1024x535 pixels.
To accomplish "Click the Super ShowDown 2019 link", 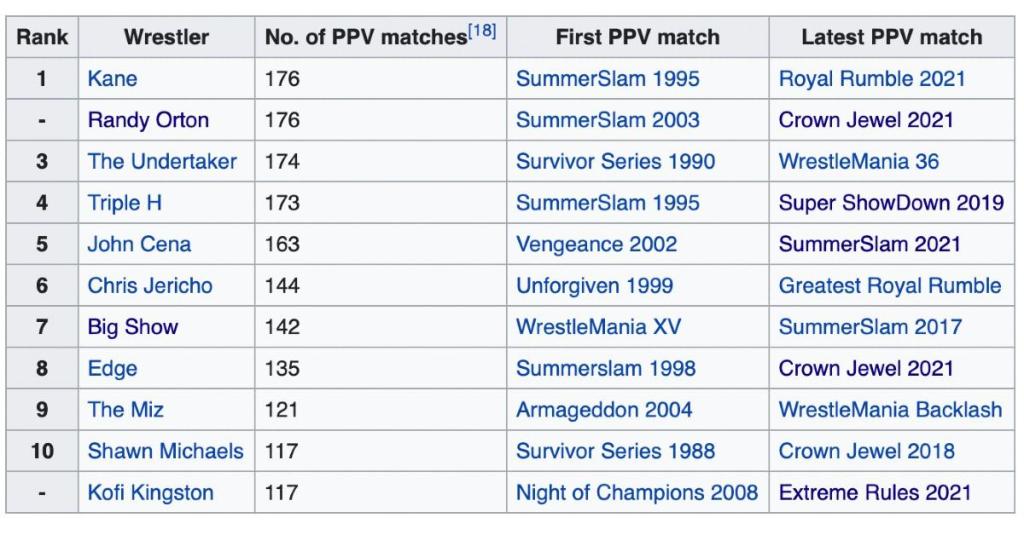I will click(x=891, y=203).
